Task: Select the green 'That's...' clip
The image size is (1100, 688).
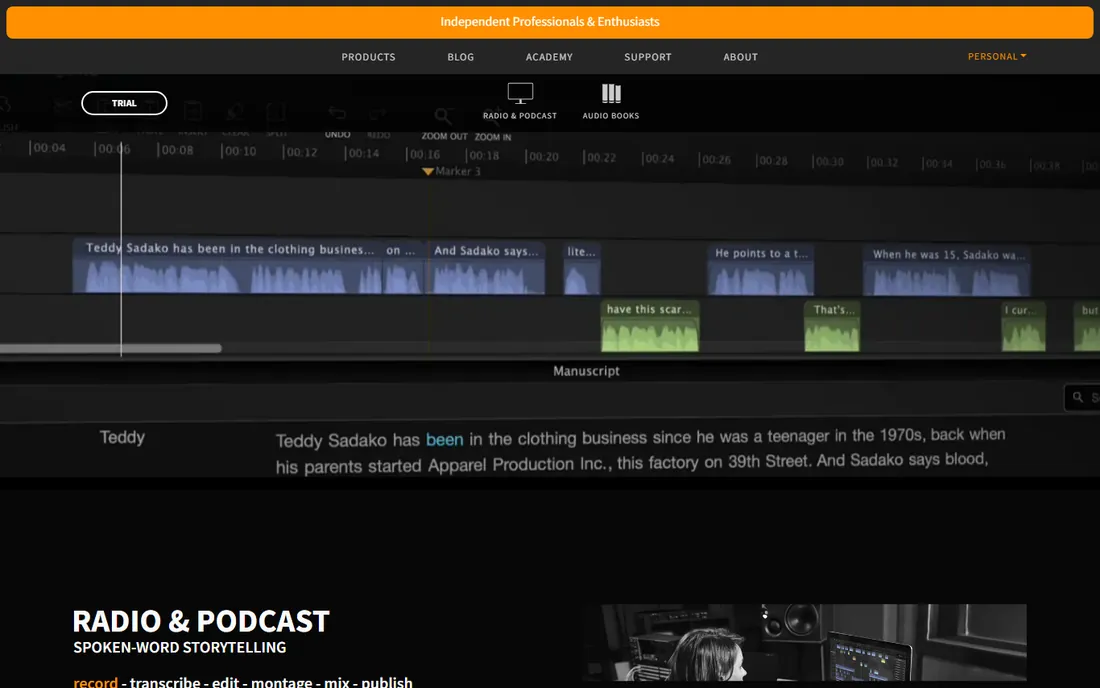Action: [832, 326]
